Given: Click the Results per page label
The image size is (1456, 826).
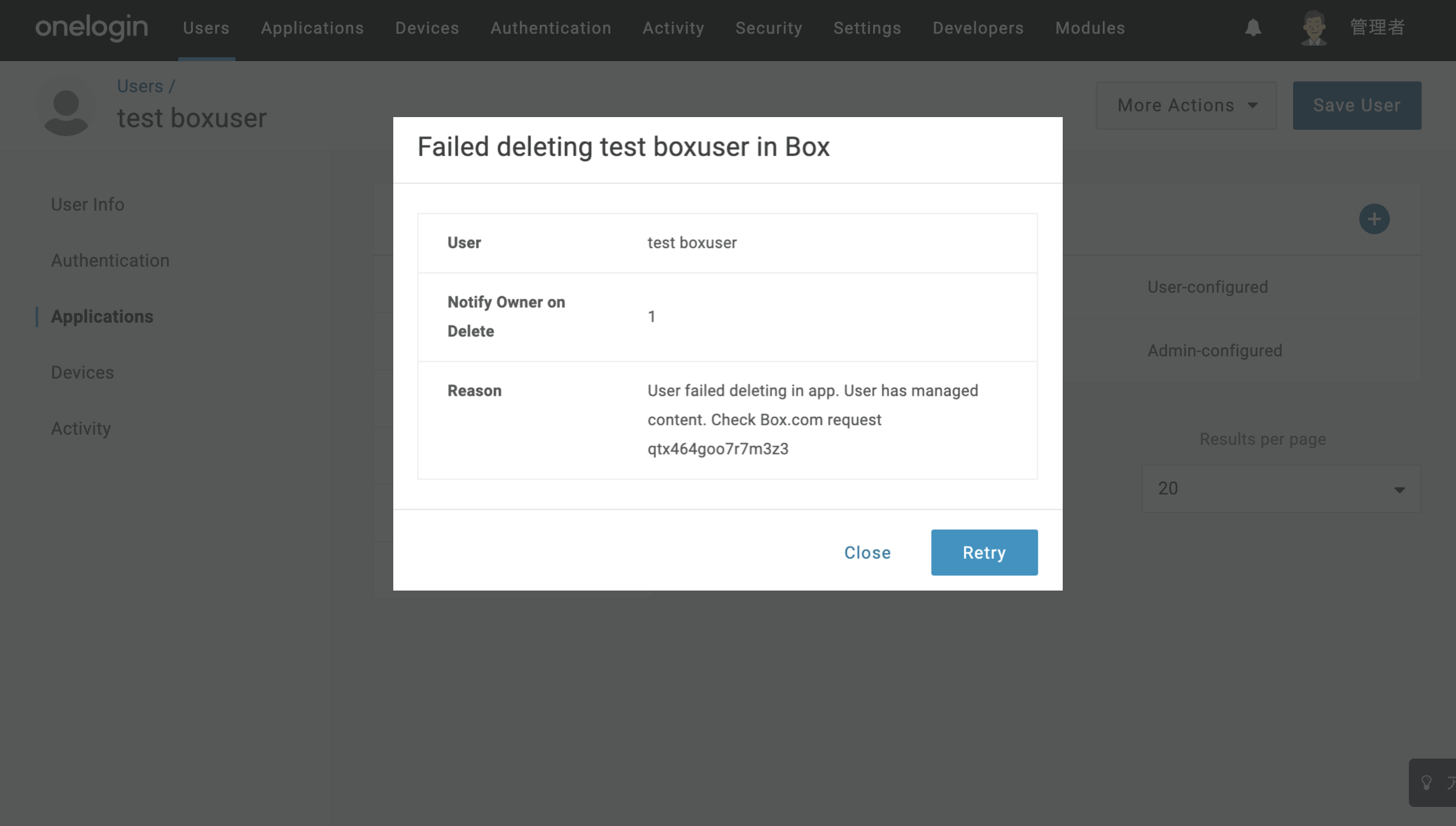Looking at the screenshot, I should click(x=1263, y=439).
